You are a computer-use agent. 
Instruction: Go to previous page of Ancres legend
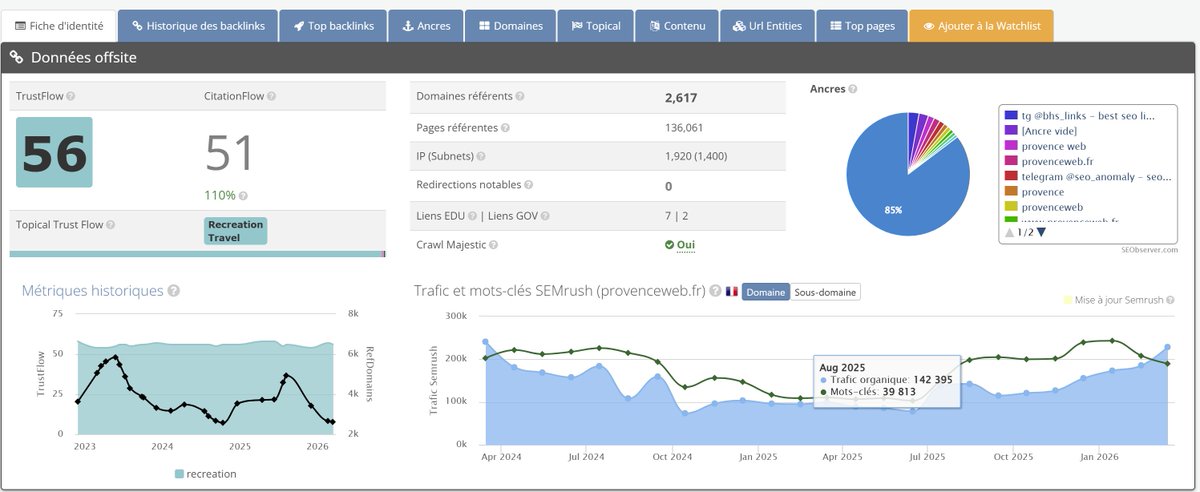point(1009,233)
